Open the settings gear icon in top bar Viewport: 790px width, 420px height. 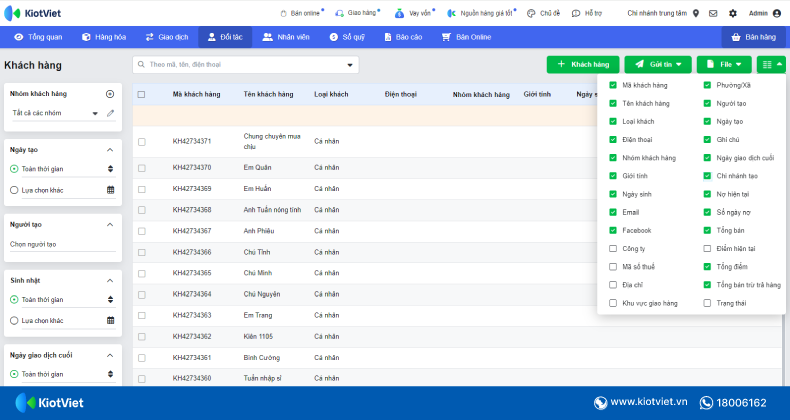tap(733, 13)
